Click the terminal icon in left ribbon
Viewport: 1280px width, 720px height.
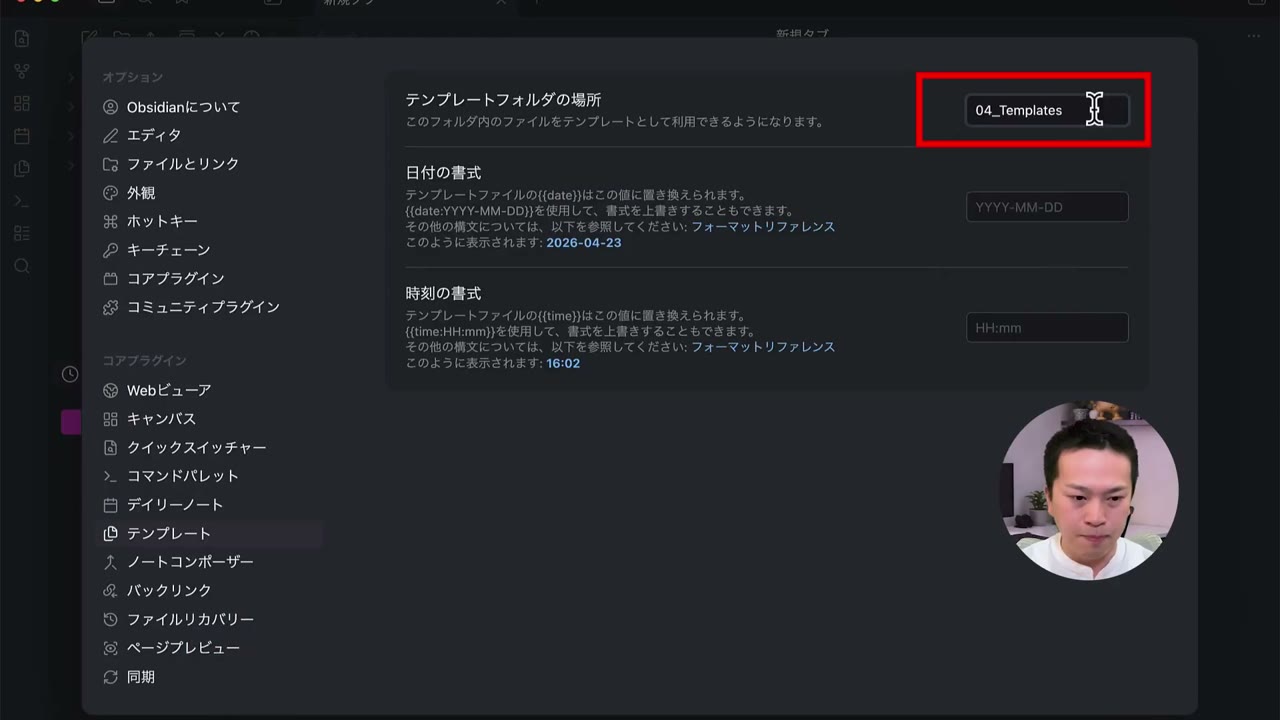point(22,201)
